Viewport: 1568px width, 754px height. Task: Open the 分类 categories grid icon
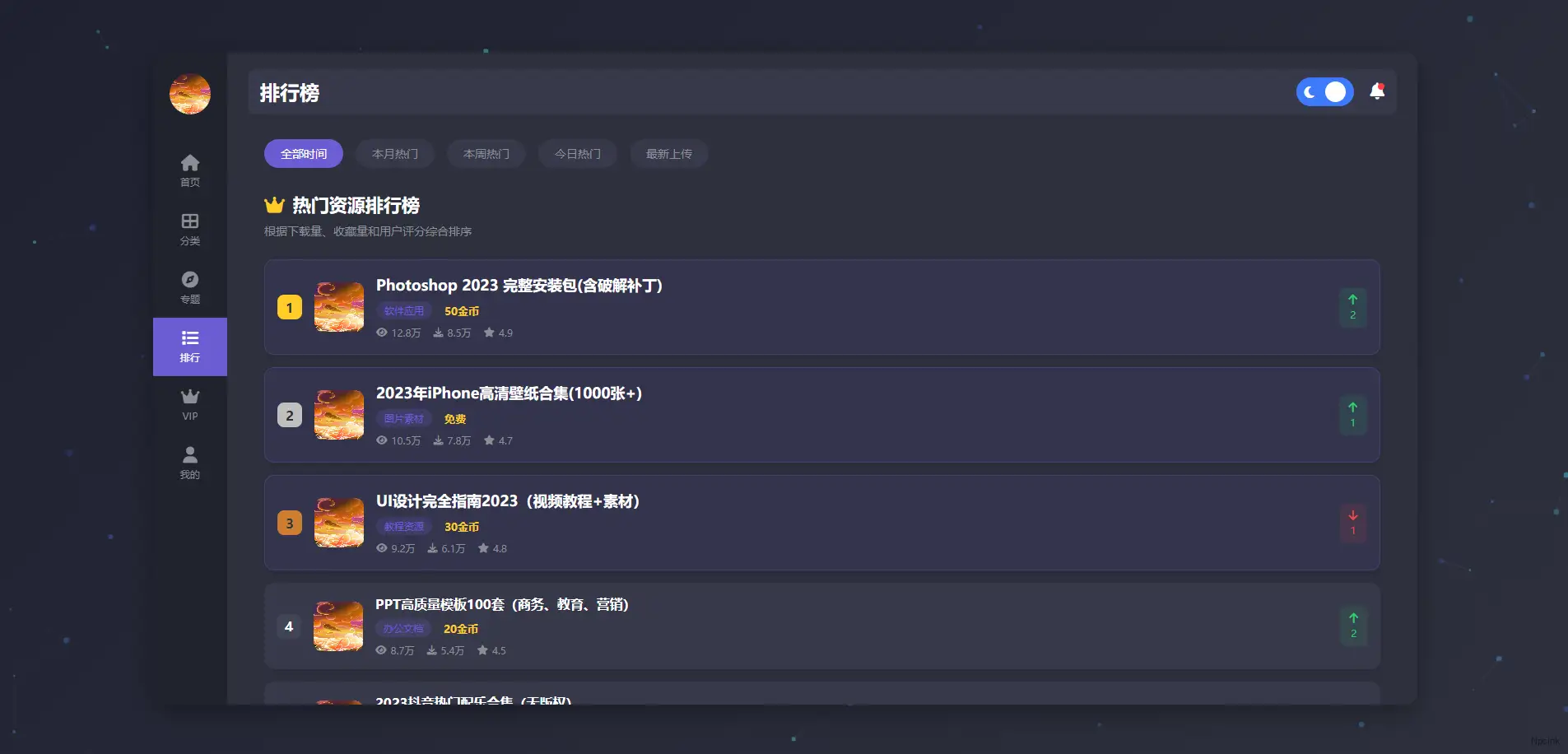pos(189,221)
